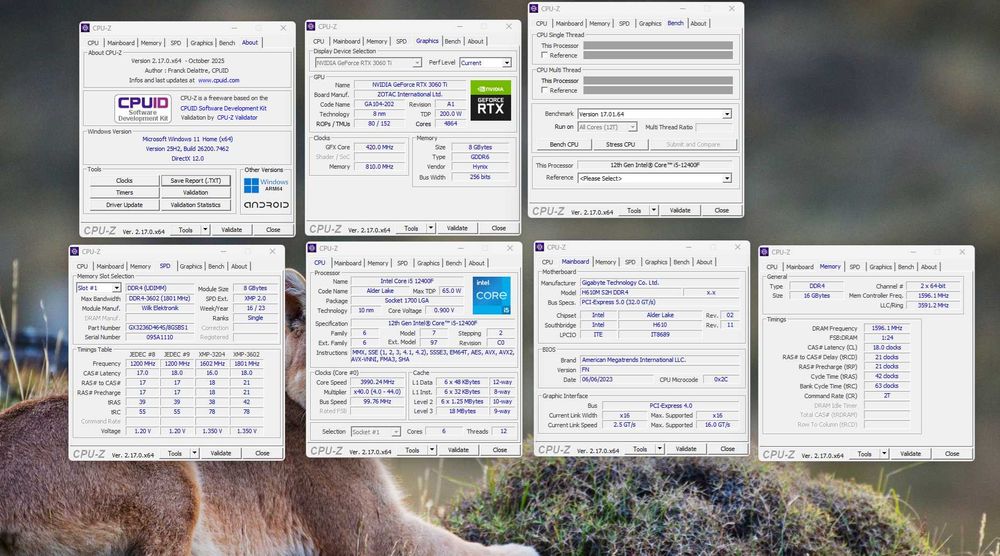Click the CPU-Z title icon in the Graphics window
This screenshot has width=1000, height=556.
click(x=311, y=26)
